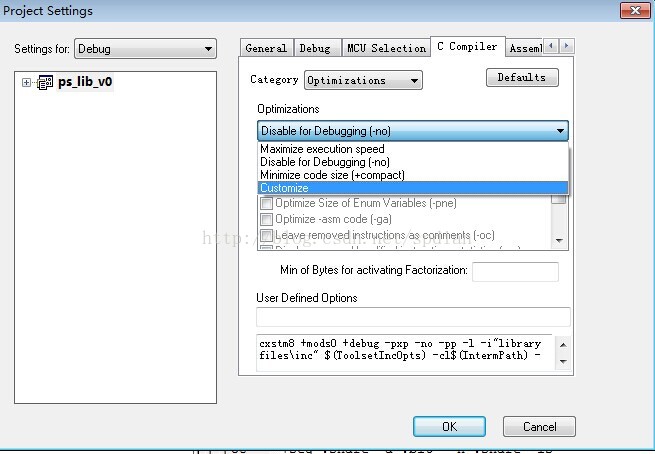The height and width of the screenshot is (454, 655).
Task: Toggle Optimize Size of Enum Variables checkbox
Action: (266, 203)
